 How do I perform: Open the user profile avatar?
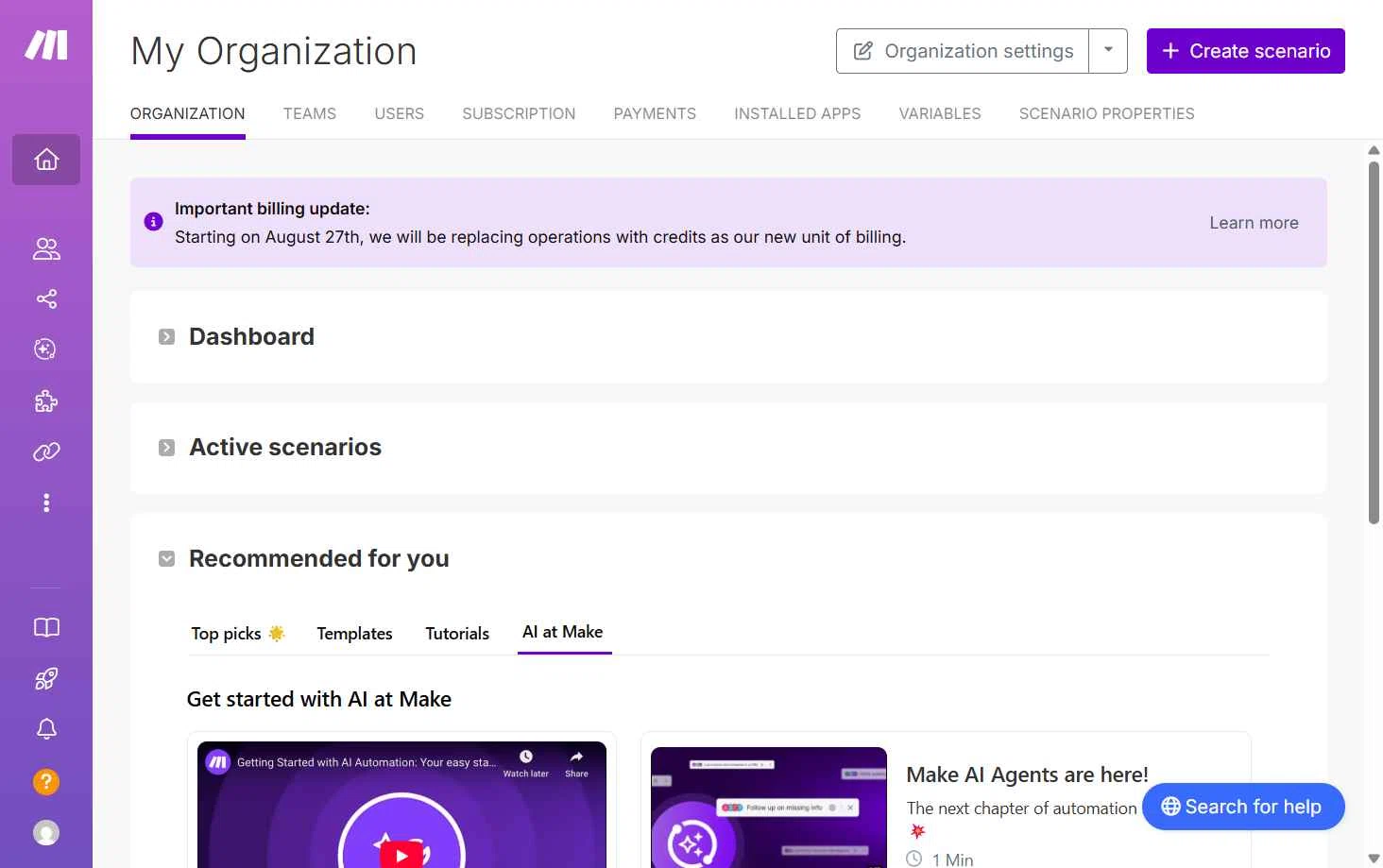[x=46, y=832]
